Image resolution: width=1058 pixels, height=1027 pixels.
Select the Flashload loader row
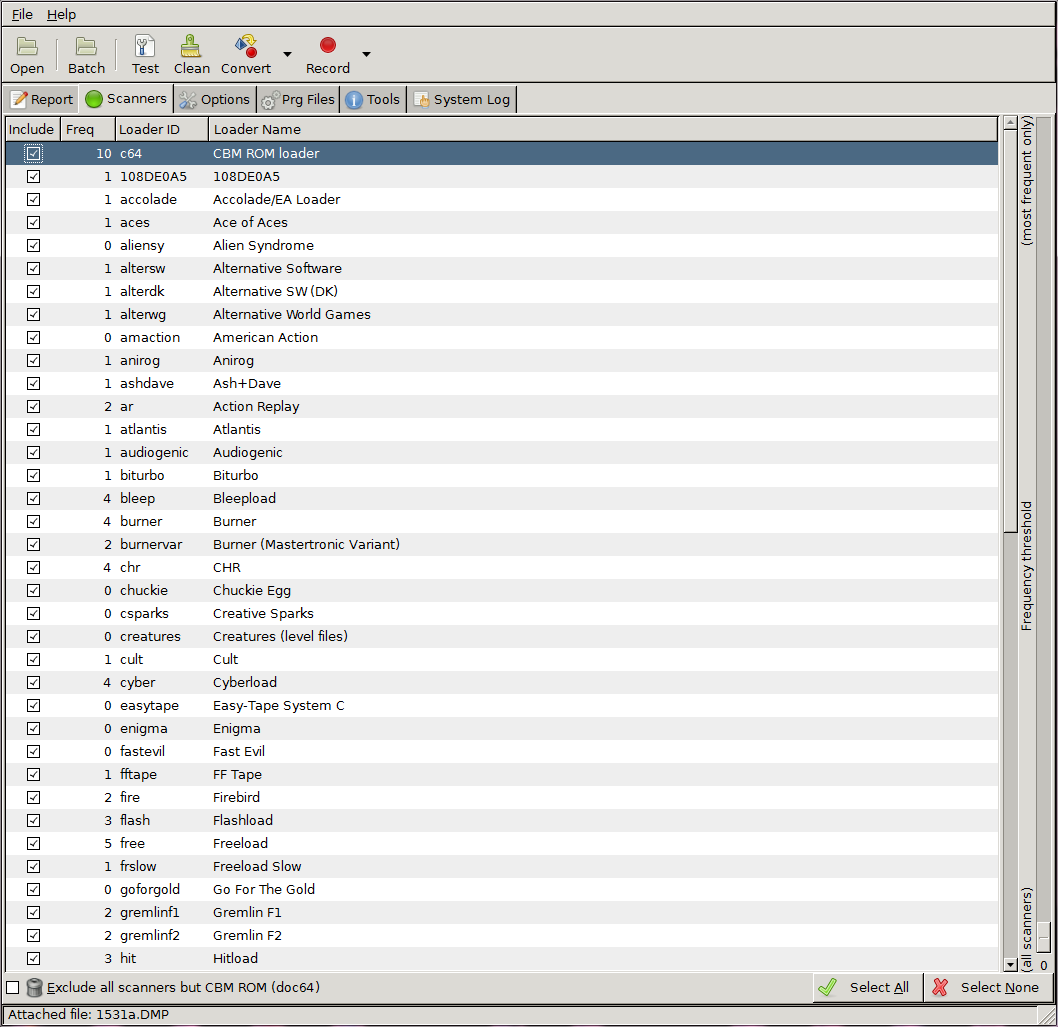pos(502,821)
